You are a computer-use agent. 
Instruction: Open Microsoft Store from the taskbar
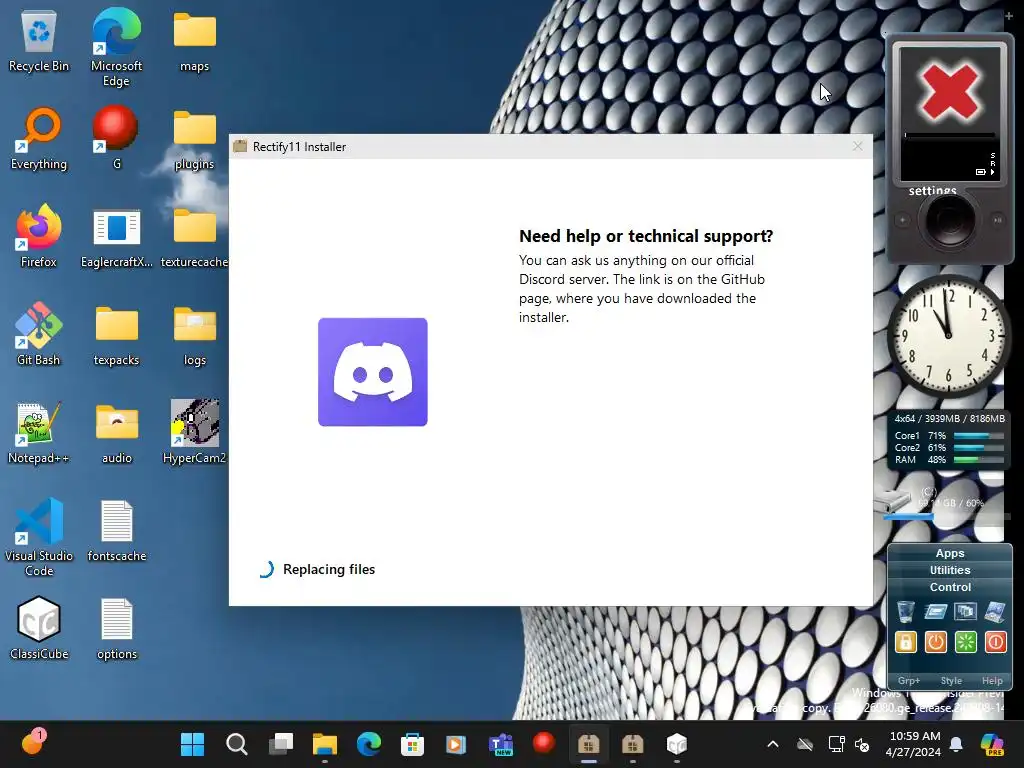pos(412,744)
